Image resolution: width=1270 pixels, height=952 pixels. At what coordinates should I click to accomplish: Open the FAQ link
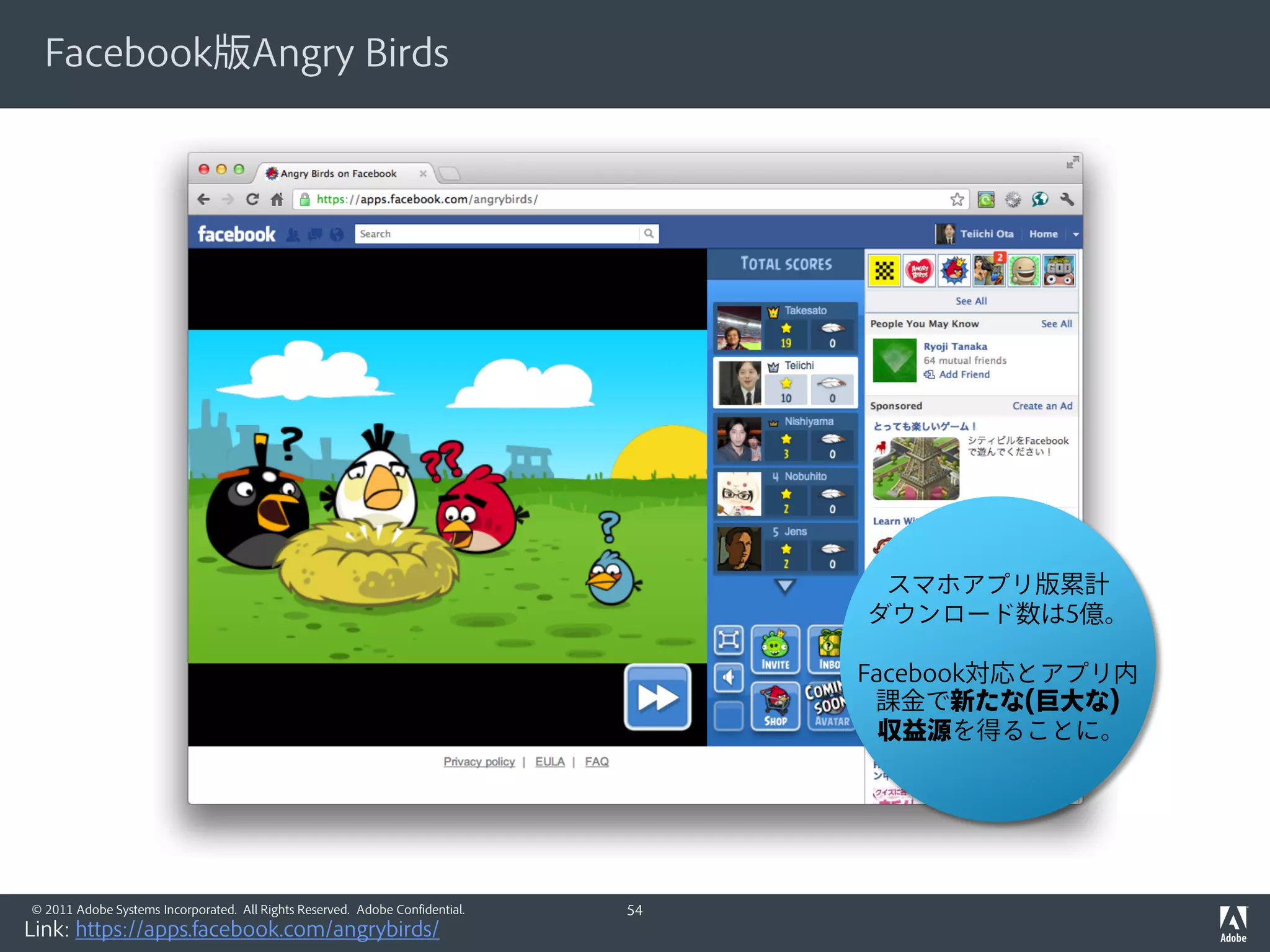597,762
